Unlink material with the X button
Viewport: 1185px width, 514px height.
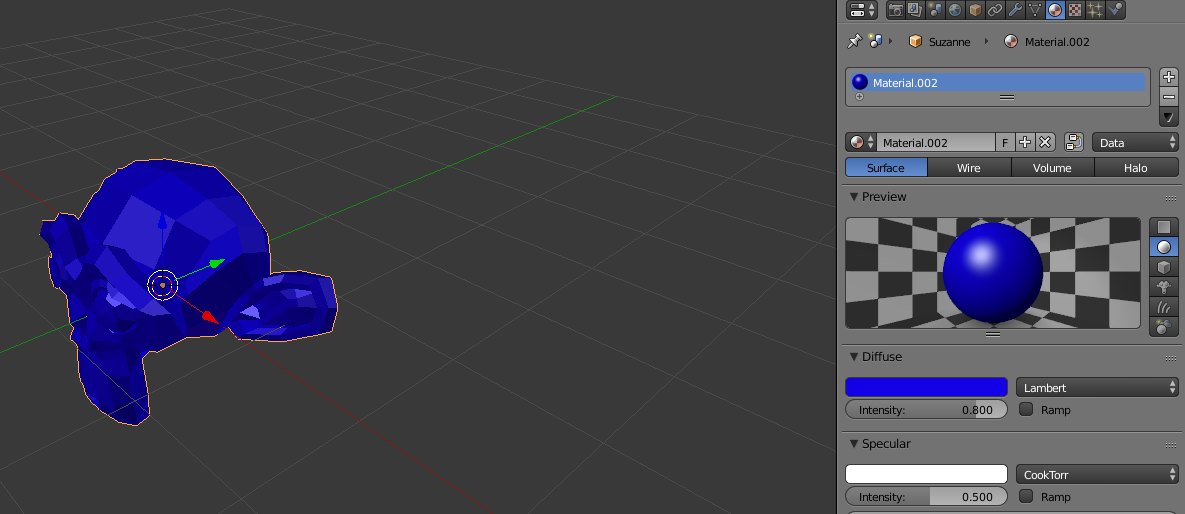pos(1045,142)
